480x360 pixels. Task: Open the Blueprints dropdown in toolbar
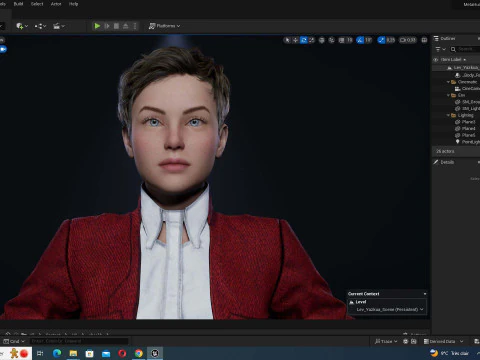[40, 26]
